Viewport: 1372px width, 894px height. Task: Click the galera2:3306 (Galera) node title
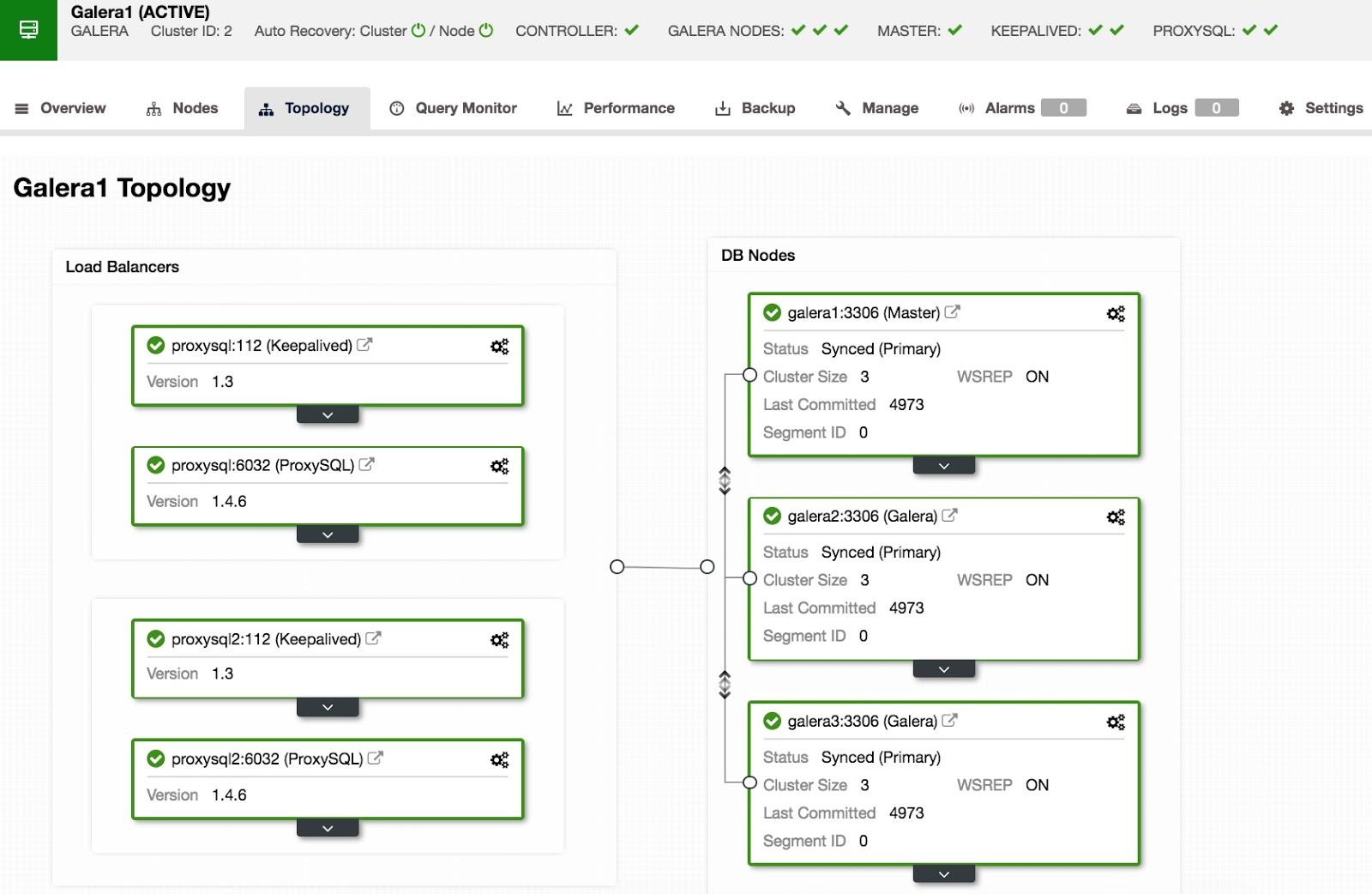862,516
